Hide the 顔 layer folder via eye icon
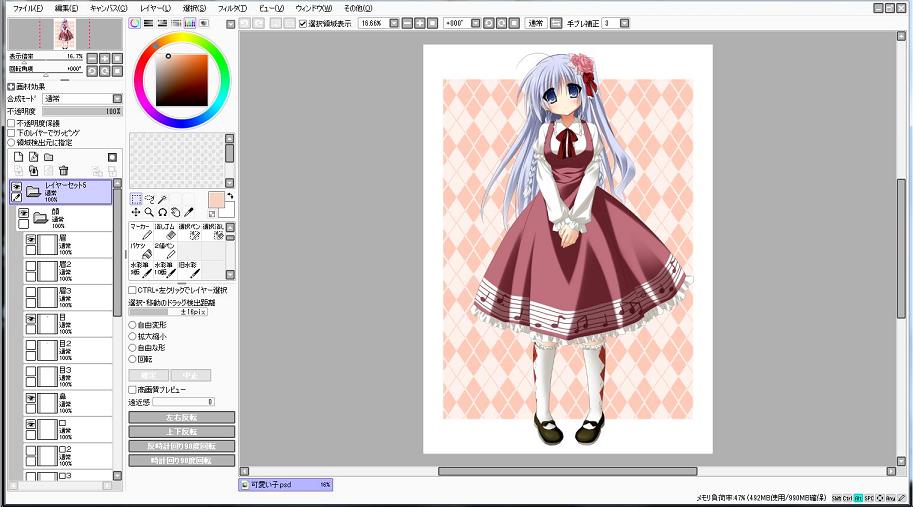The image size is (913, 507). pyautogui.click(x=24, y=213)
